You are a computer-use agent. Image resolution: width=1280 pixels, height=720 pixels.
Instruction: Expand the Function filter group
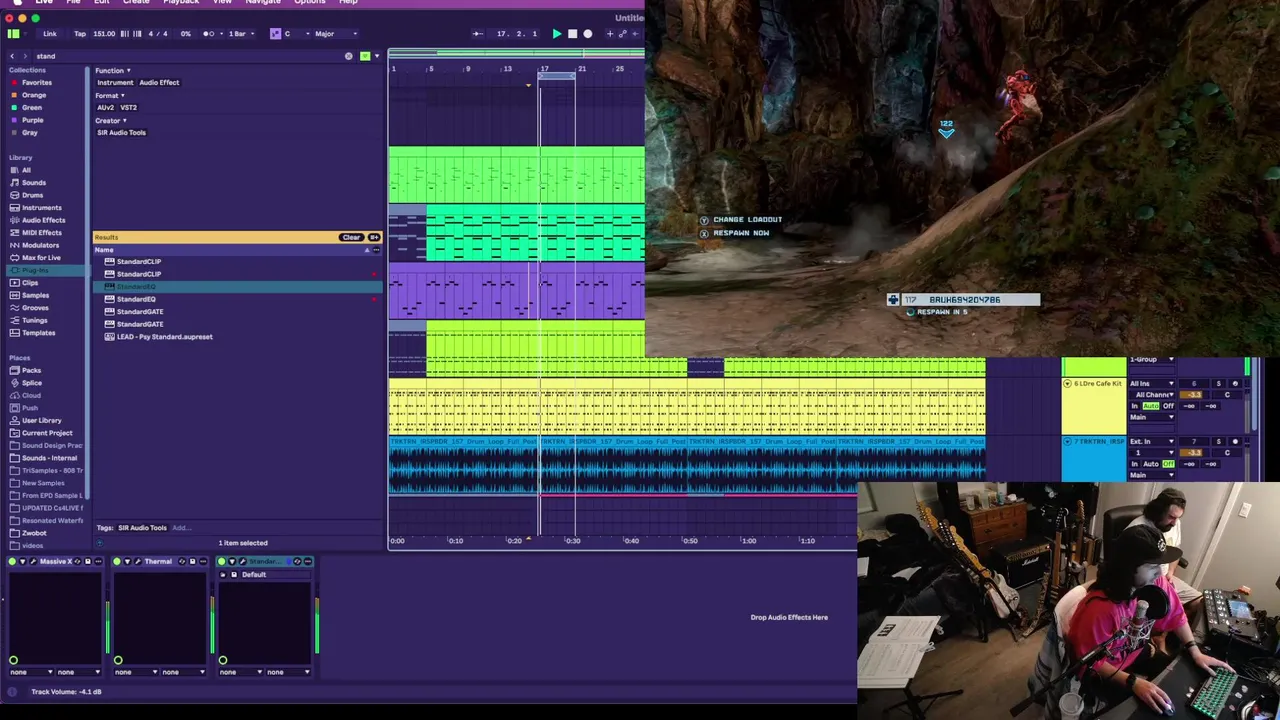[112, 70]
